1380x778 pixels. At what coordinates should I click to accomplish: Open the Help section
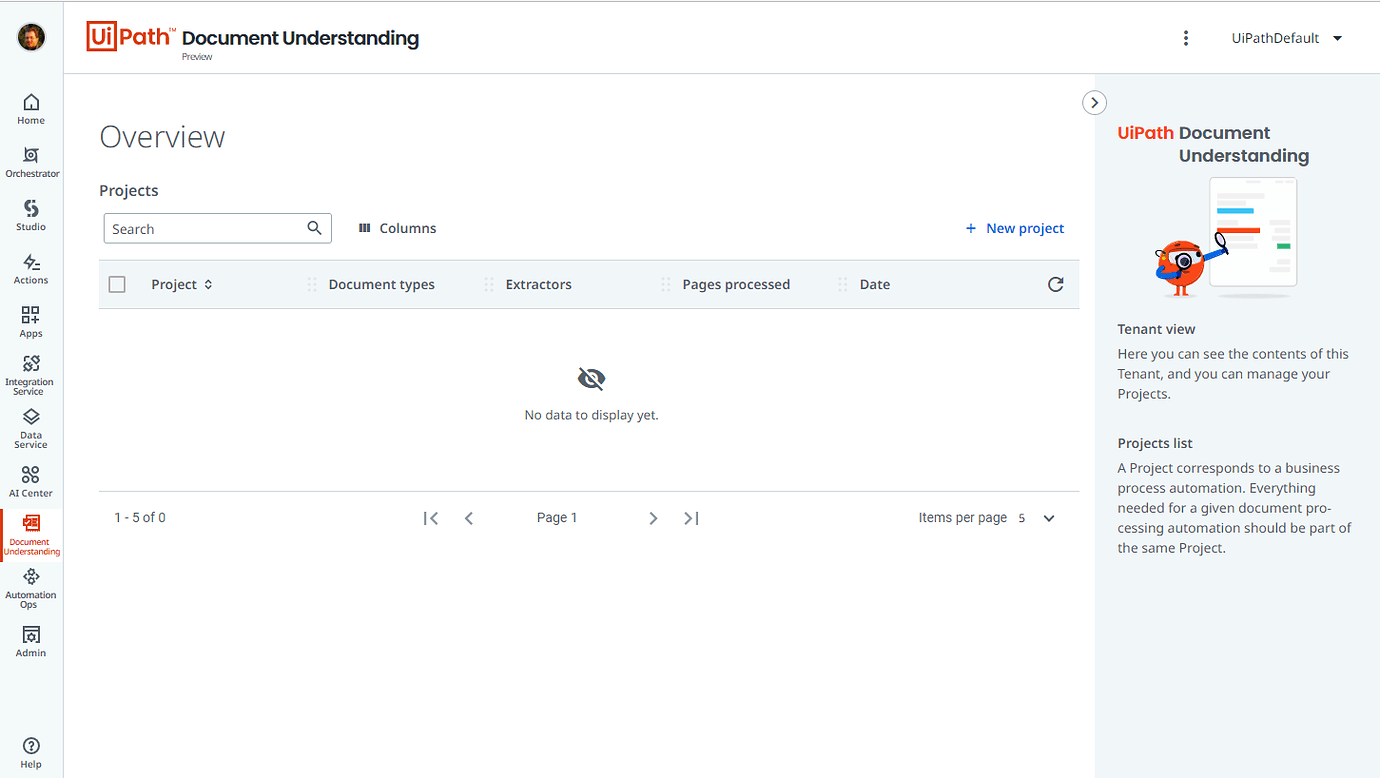(31, 750)
